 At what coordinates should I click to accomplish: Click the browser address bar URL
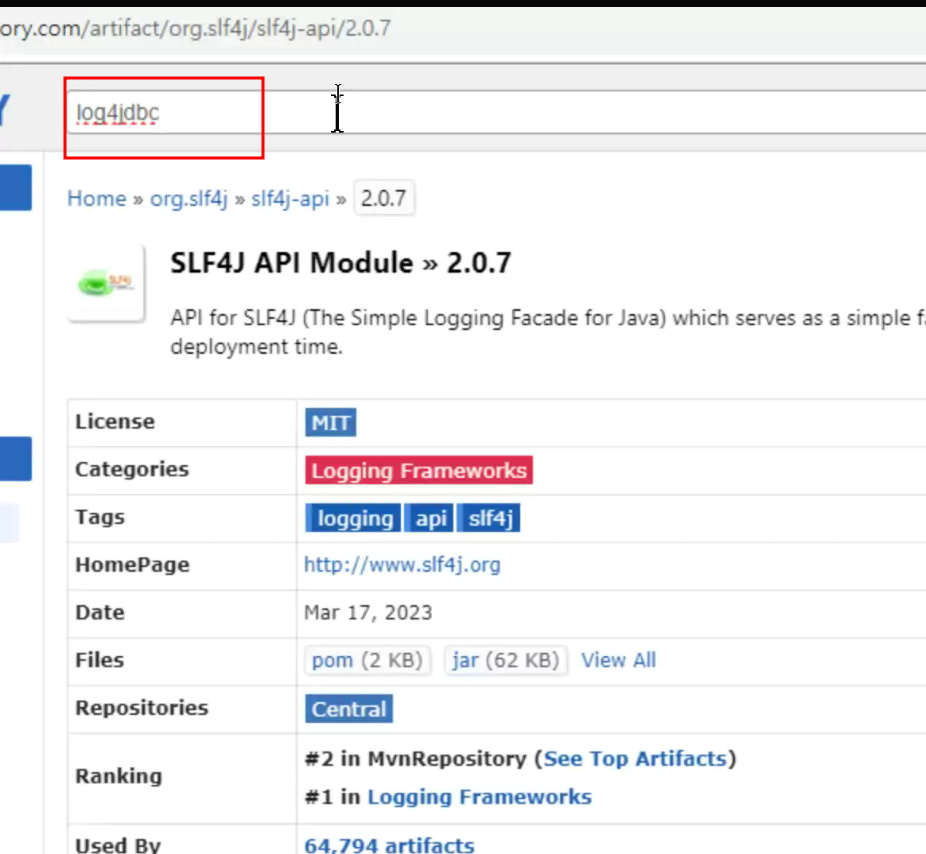click(195, 28)
